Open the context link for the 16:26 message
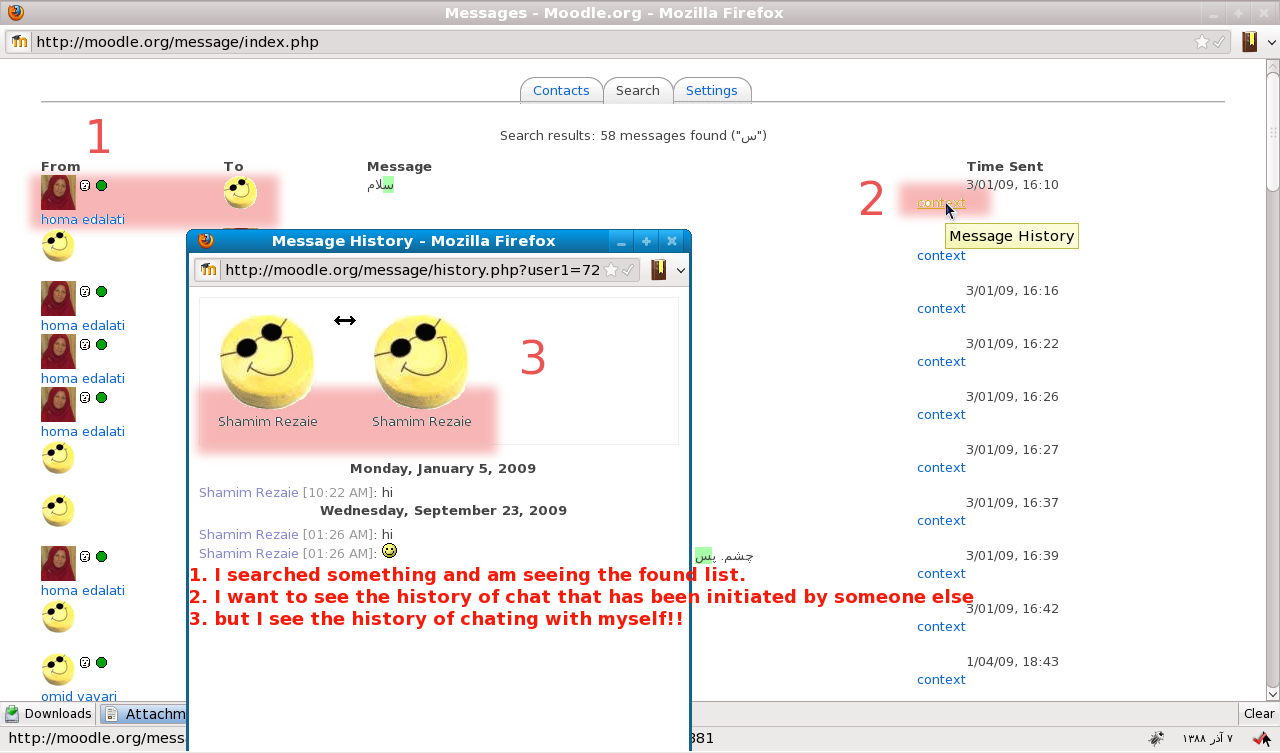This screenshot has width=1280, height=753. pos(941,415)
